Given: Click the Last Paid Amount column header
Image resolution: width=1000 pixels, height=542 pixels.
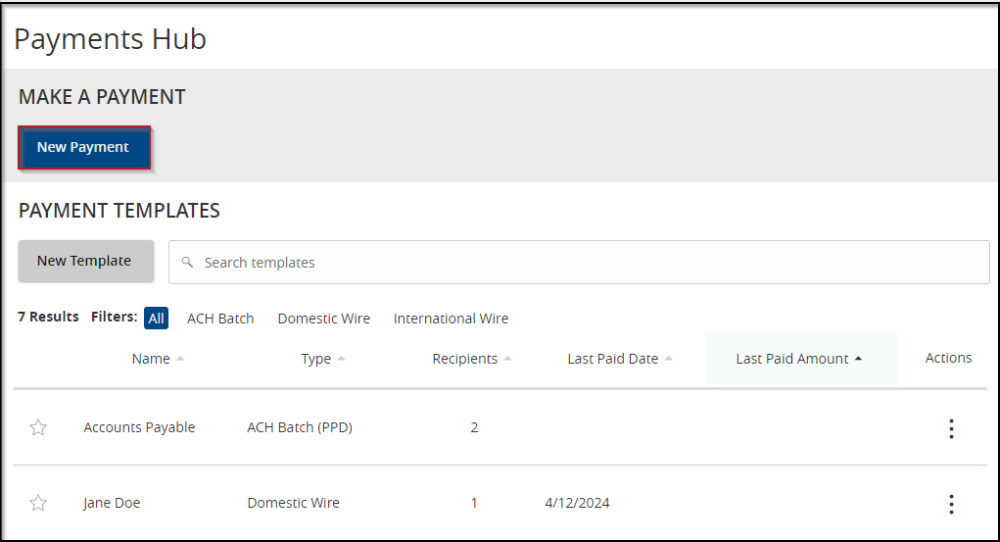Looking at the screenshot, I should [792, 359].
